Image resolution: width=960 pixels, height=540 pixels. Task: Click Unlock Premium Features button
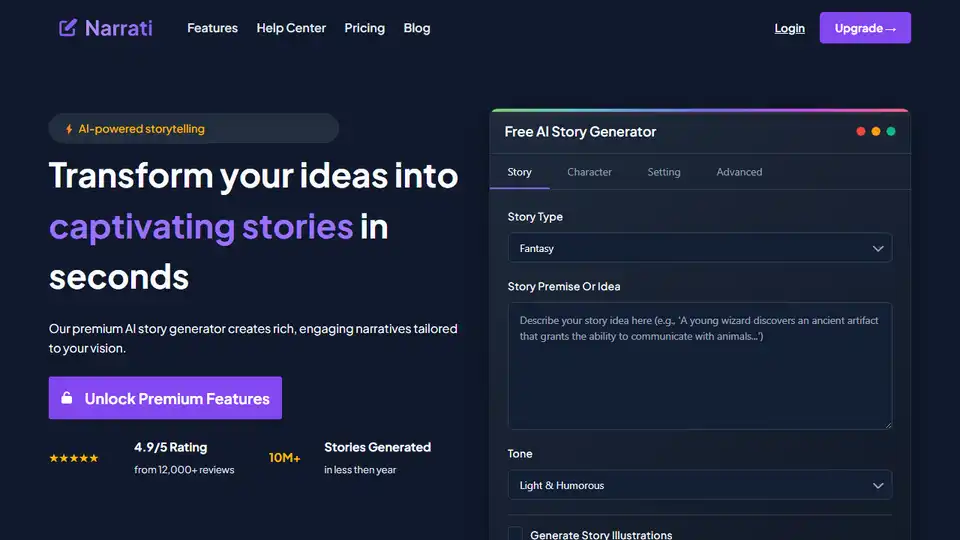pyautogui.click(x=165, y=398)
